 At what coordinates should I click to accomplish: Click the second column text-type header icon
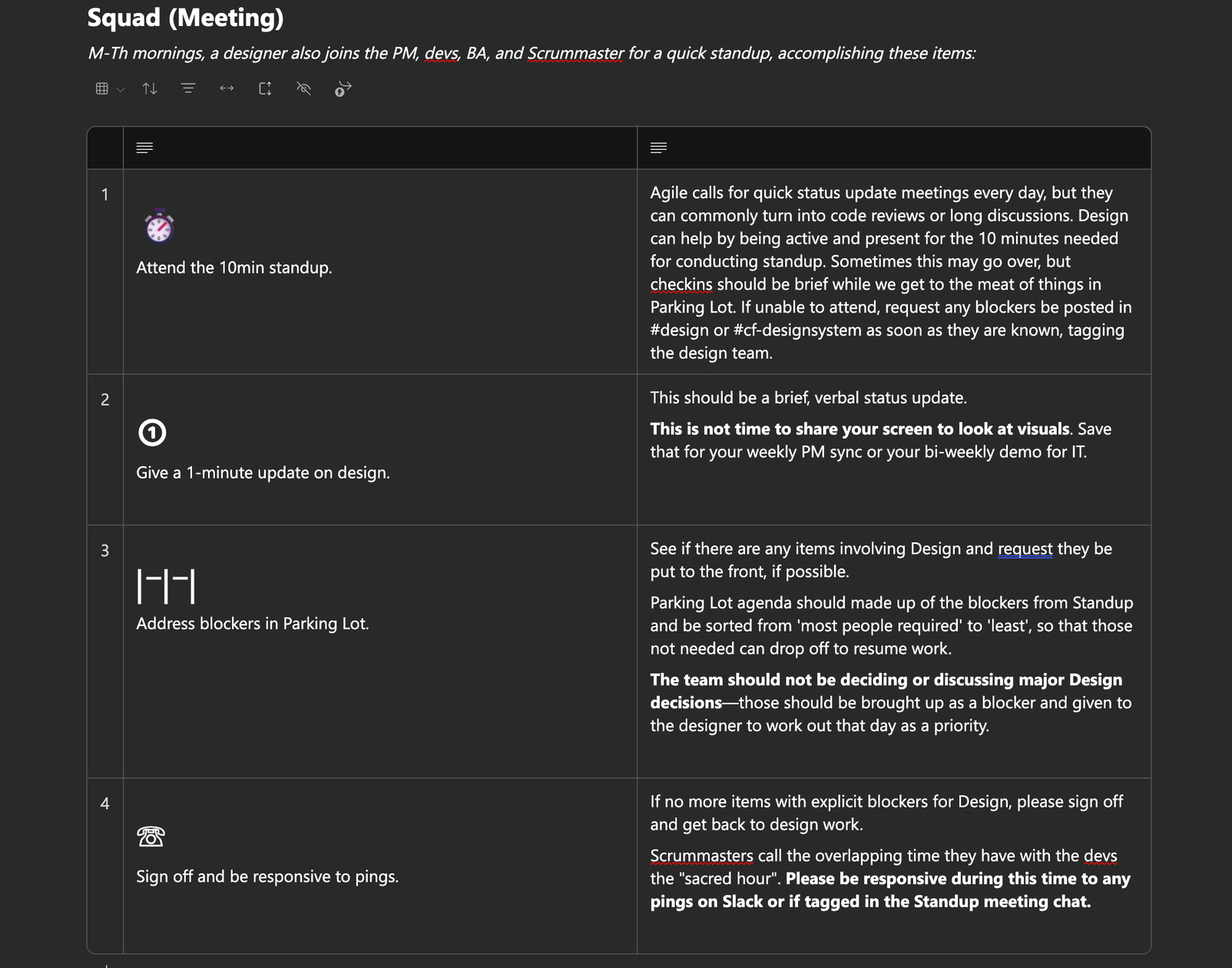point(658,148)
